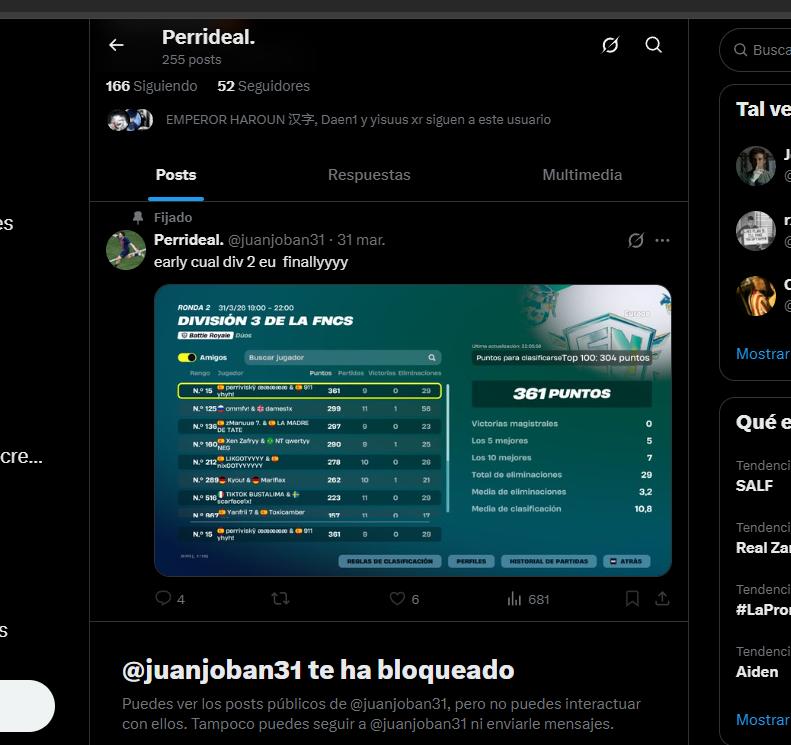791x745 pixels.
Task: Click Mostrar más under trends
Action: [x=763, y=720]
